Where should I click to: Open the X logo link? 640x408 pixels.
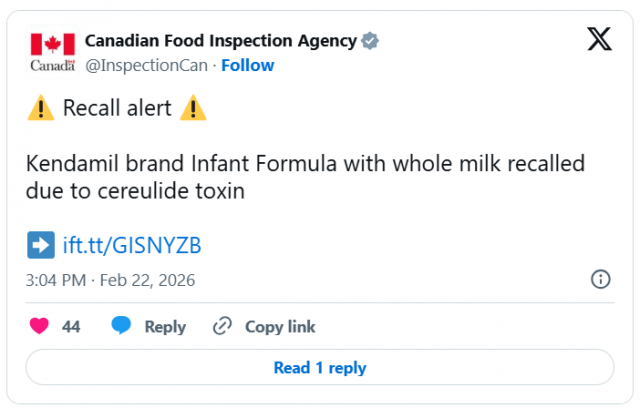coord(599,39)
